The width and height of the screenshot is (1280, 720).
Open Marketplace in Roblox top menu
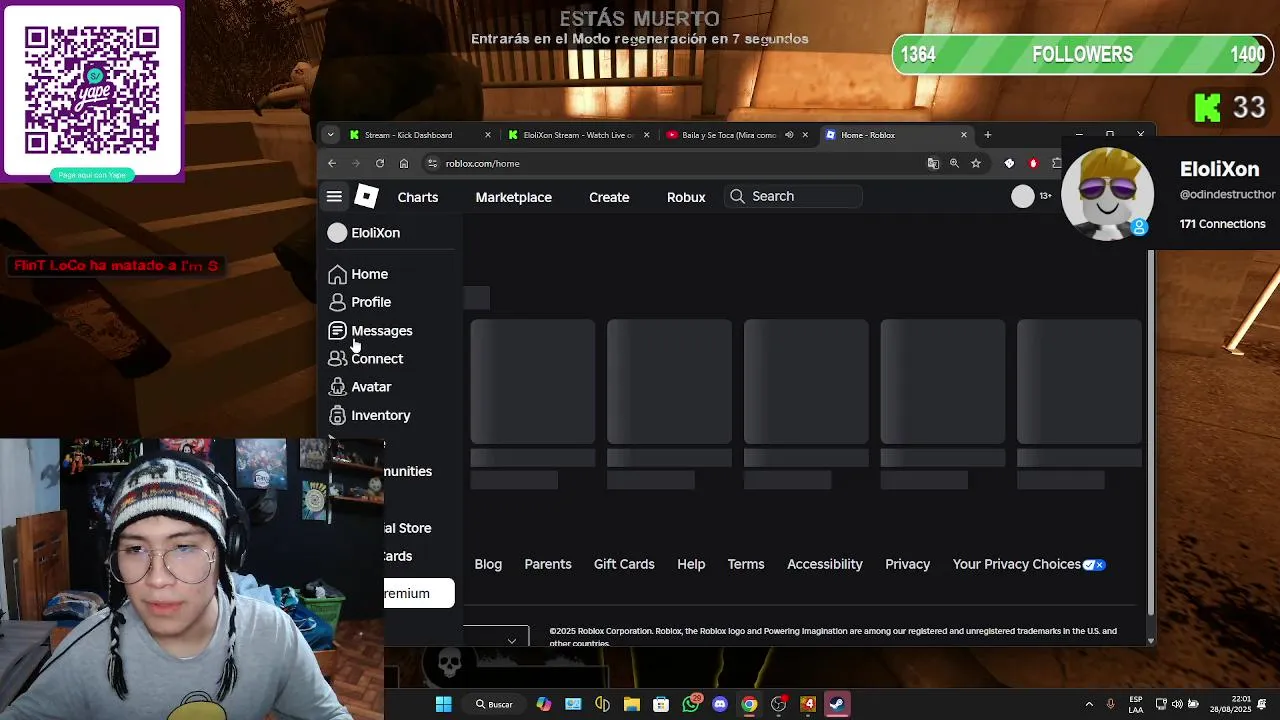[514, 197]
